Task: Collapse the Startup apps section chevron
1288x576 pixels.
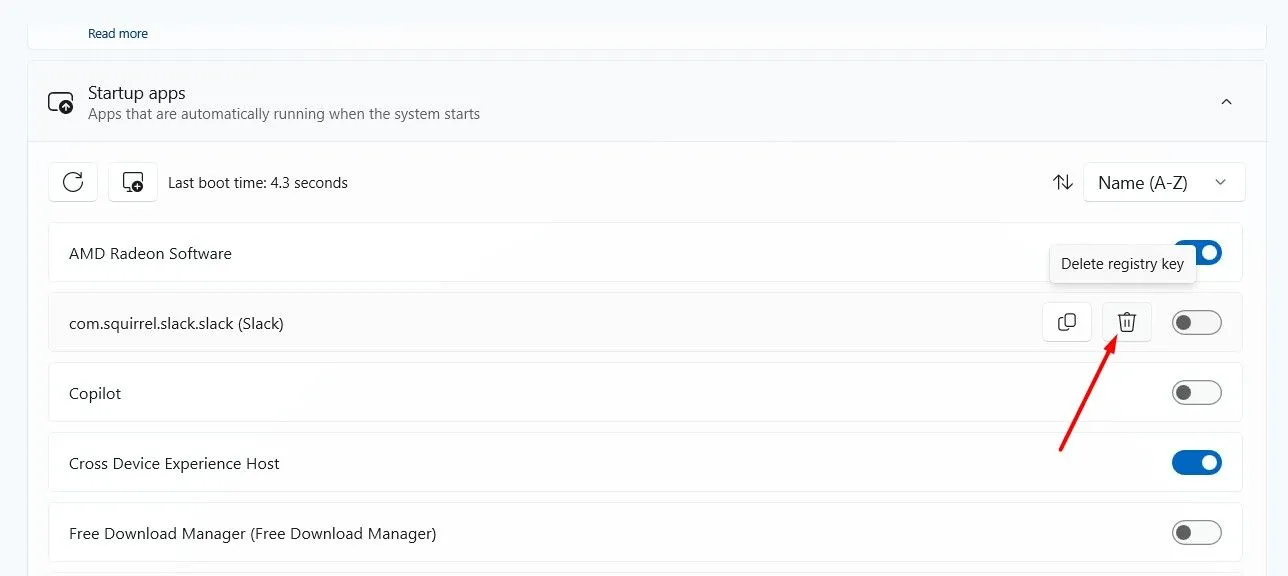Action: tap(1226, 102)
